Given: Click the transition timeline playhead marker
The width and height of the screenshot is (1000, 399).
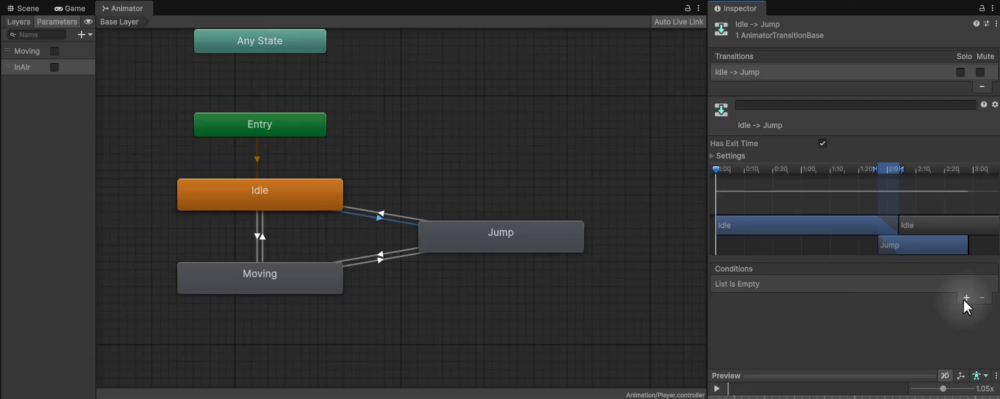Looking at the screenshot, I should [x=716, y=169].
